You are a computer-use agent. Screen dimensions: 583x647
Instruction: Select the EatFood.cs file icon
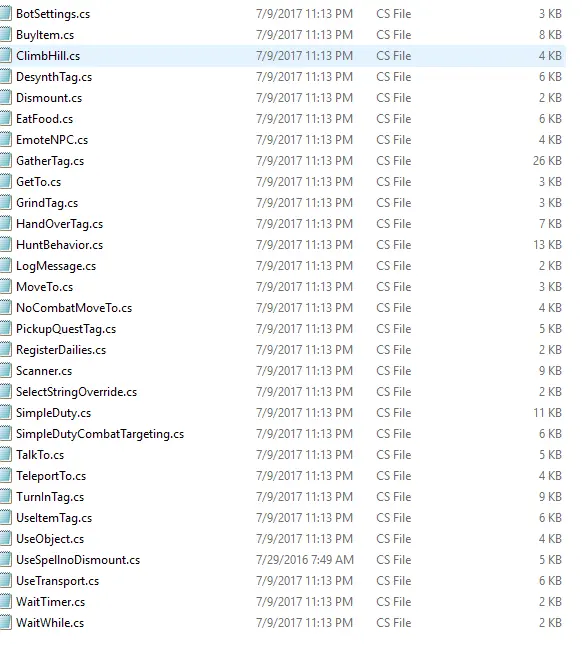(x=5, y=119)
